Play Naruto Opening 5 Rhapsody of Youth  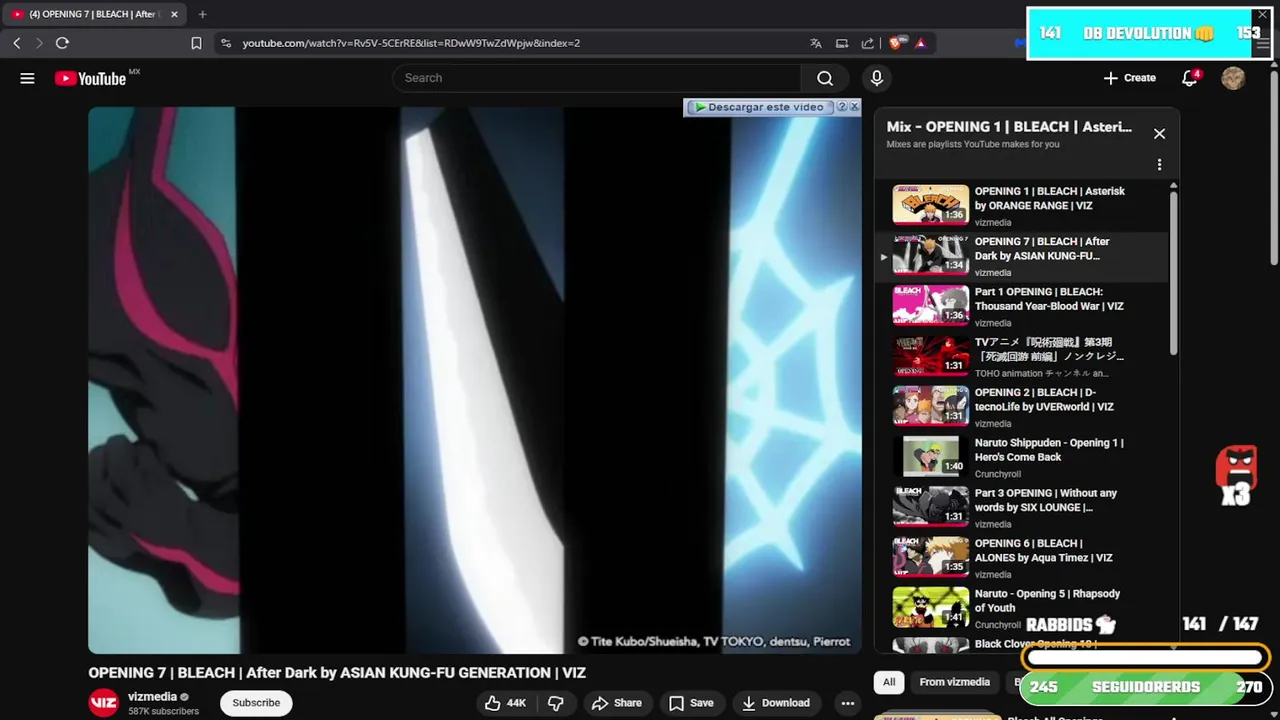tap(1023, 608)
